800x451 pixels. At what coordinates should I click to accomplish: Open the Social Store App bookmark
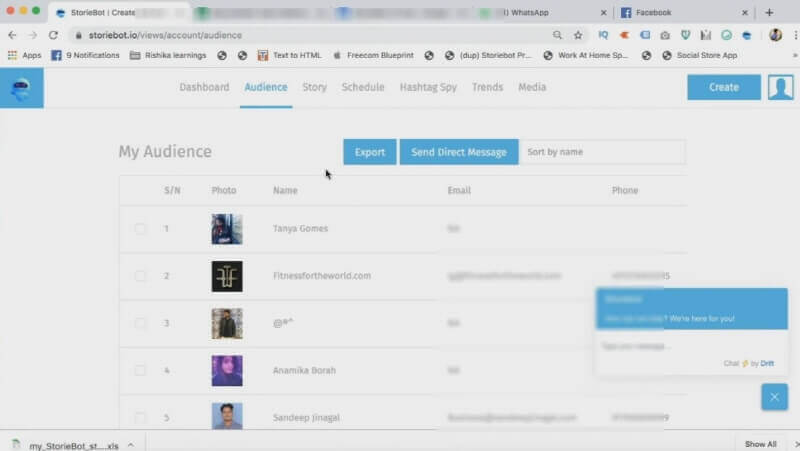[x=700, y=55]
